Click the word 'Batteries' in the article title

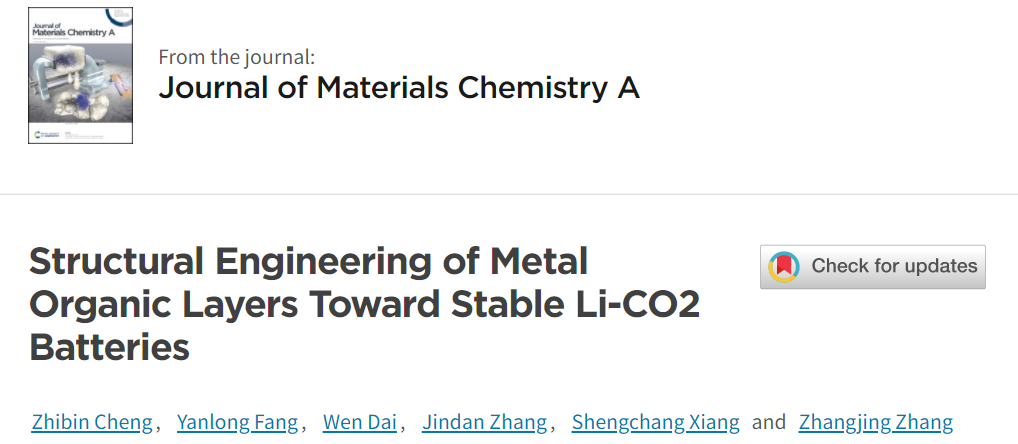coord(109,347)
